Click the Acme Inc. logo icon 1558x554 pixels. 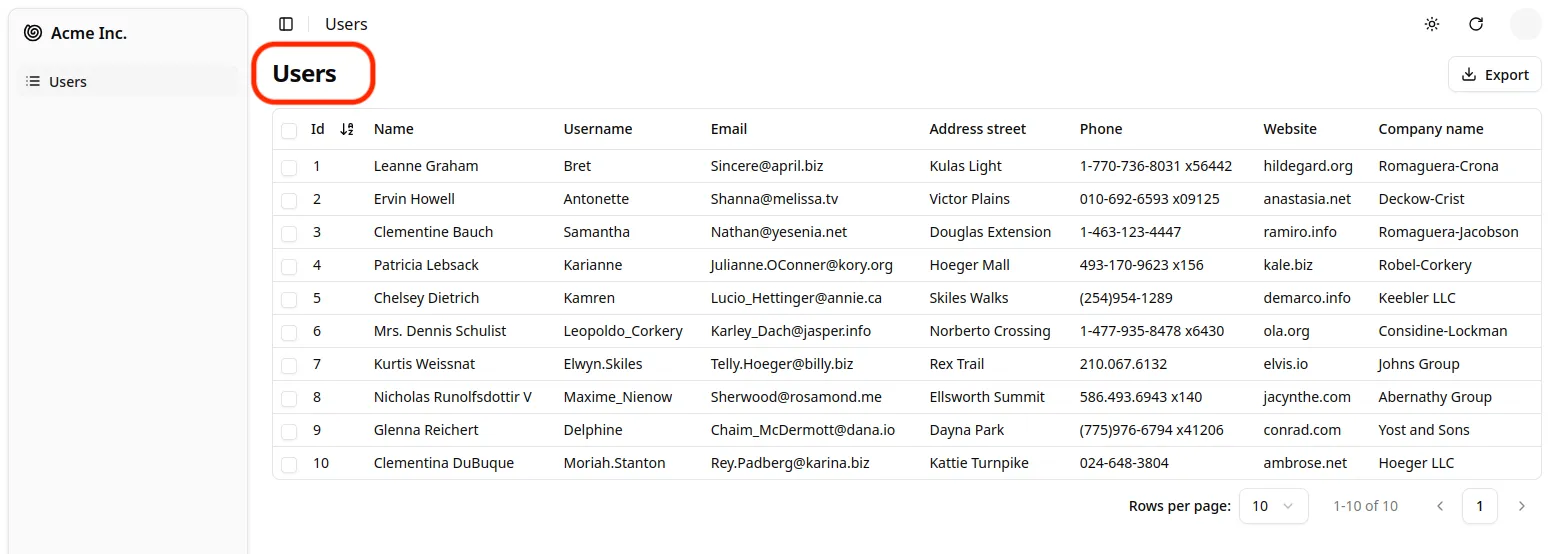[x=33, y=33]
